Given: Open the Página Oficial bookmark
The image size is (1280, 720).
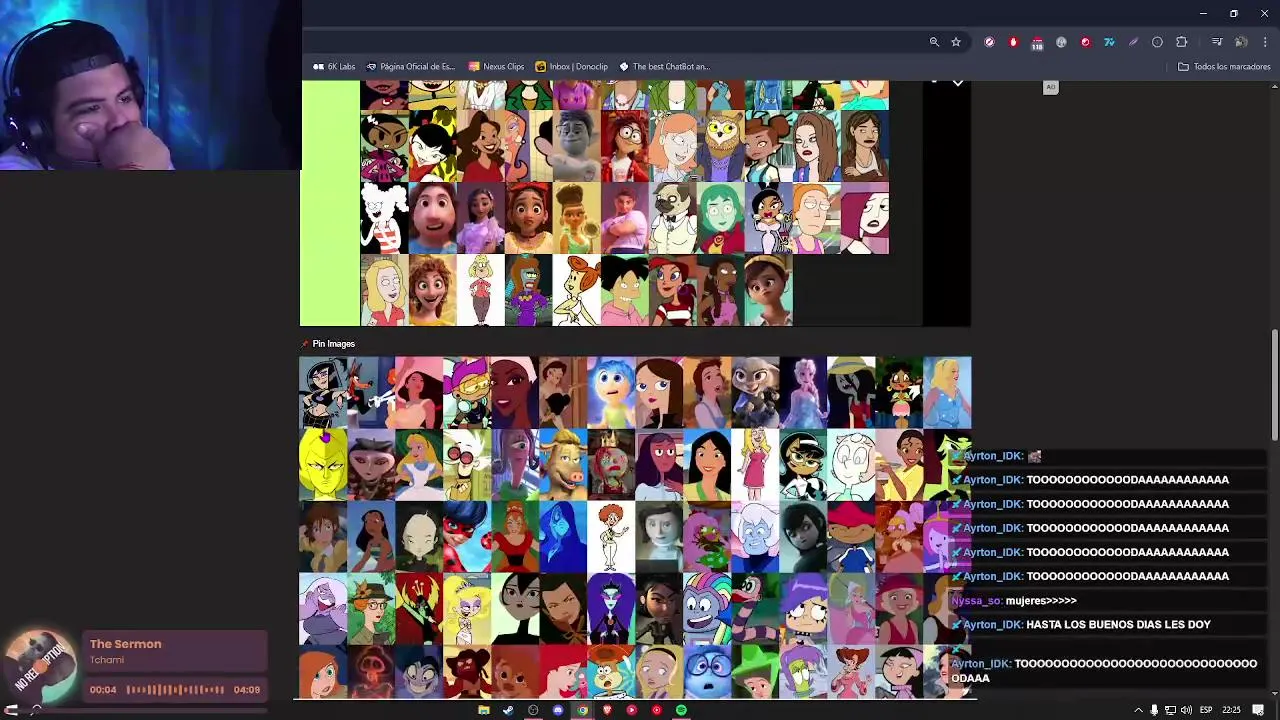Looking at the screenshot, I should pos(411,67).
